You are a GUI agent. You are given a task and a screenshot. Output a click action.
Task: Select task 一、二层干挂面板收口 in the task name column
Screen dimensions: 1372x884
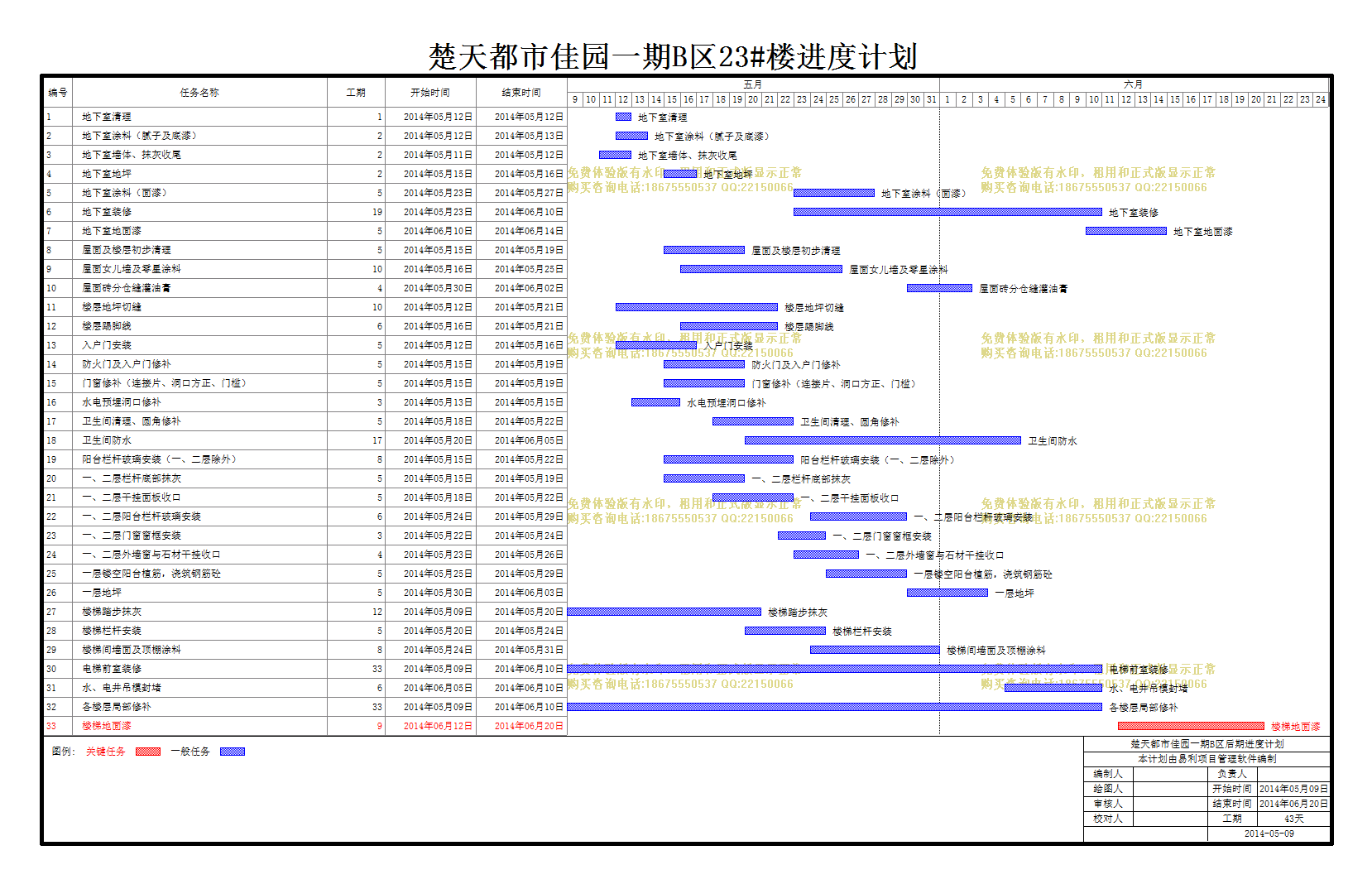(132, 497)
